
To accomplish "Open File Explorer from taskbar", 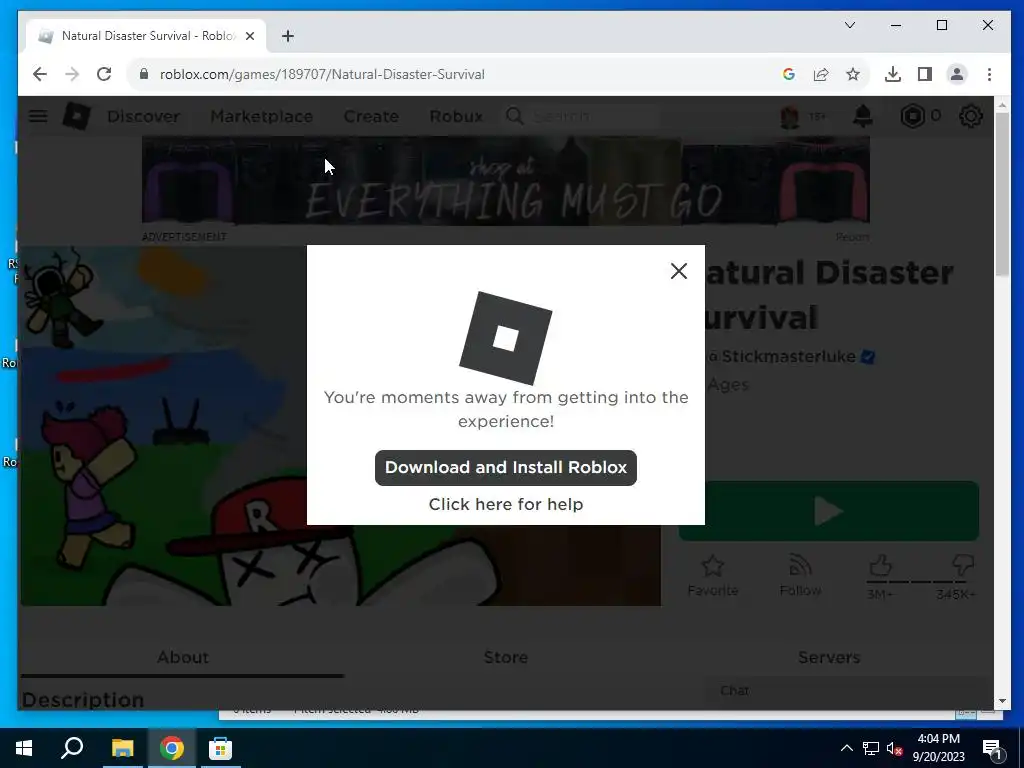I will [122, 748].
